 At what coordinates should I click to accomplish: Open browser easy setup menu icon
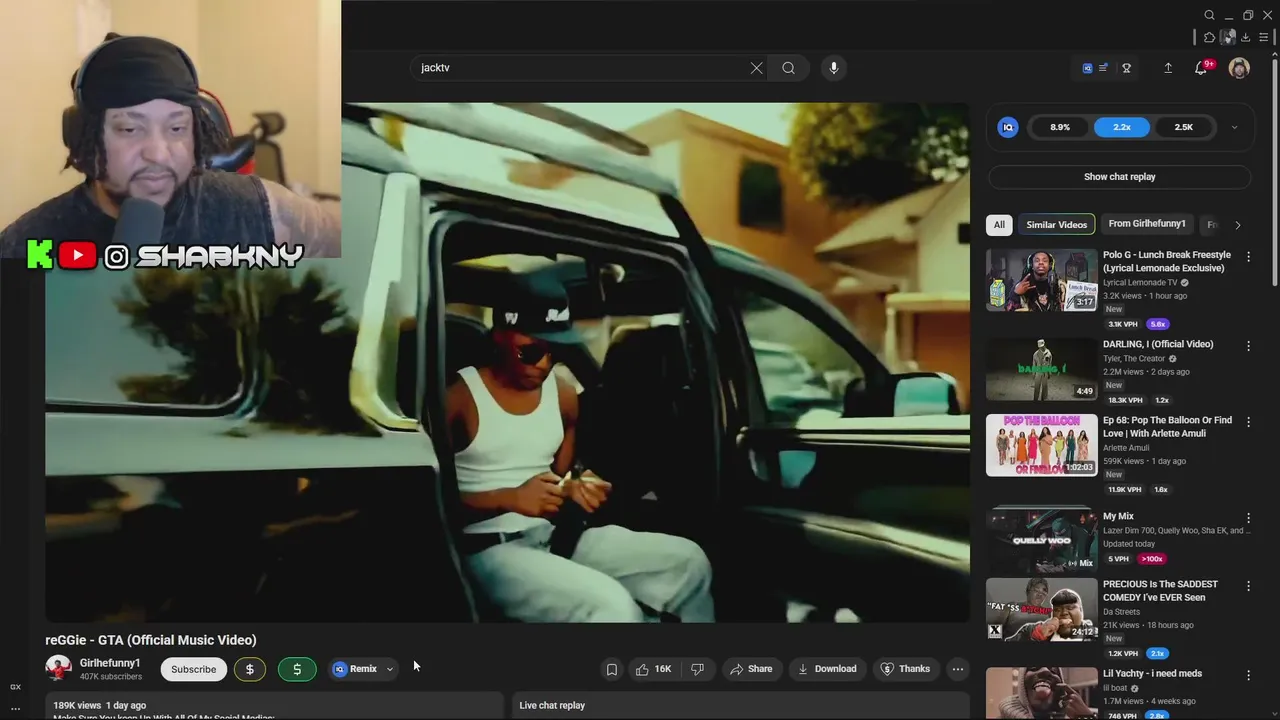click(1264, 37)
